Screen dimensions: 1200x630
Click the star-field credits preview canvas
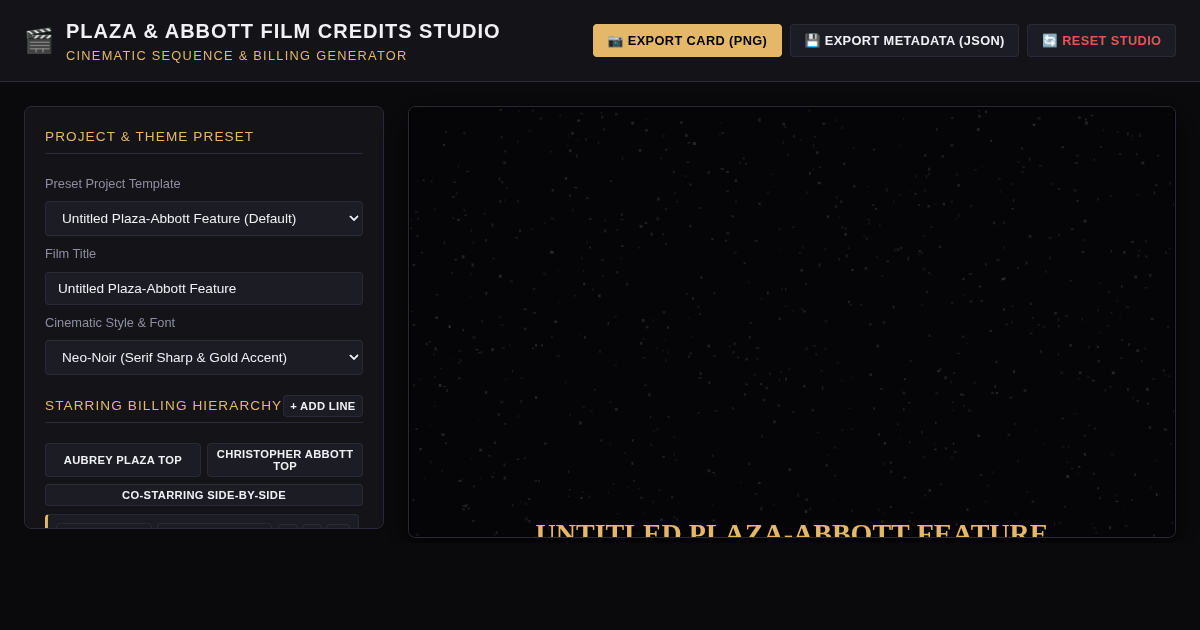pos(792,322)
